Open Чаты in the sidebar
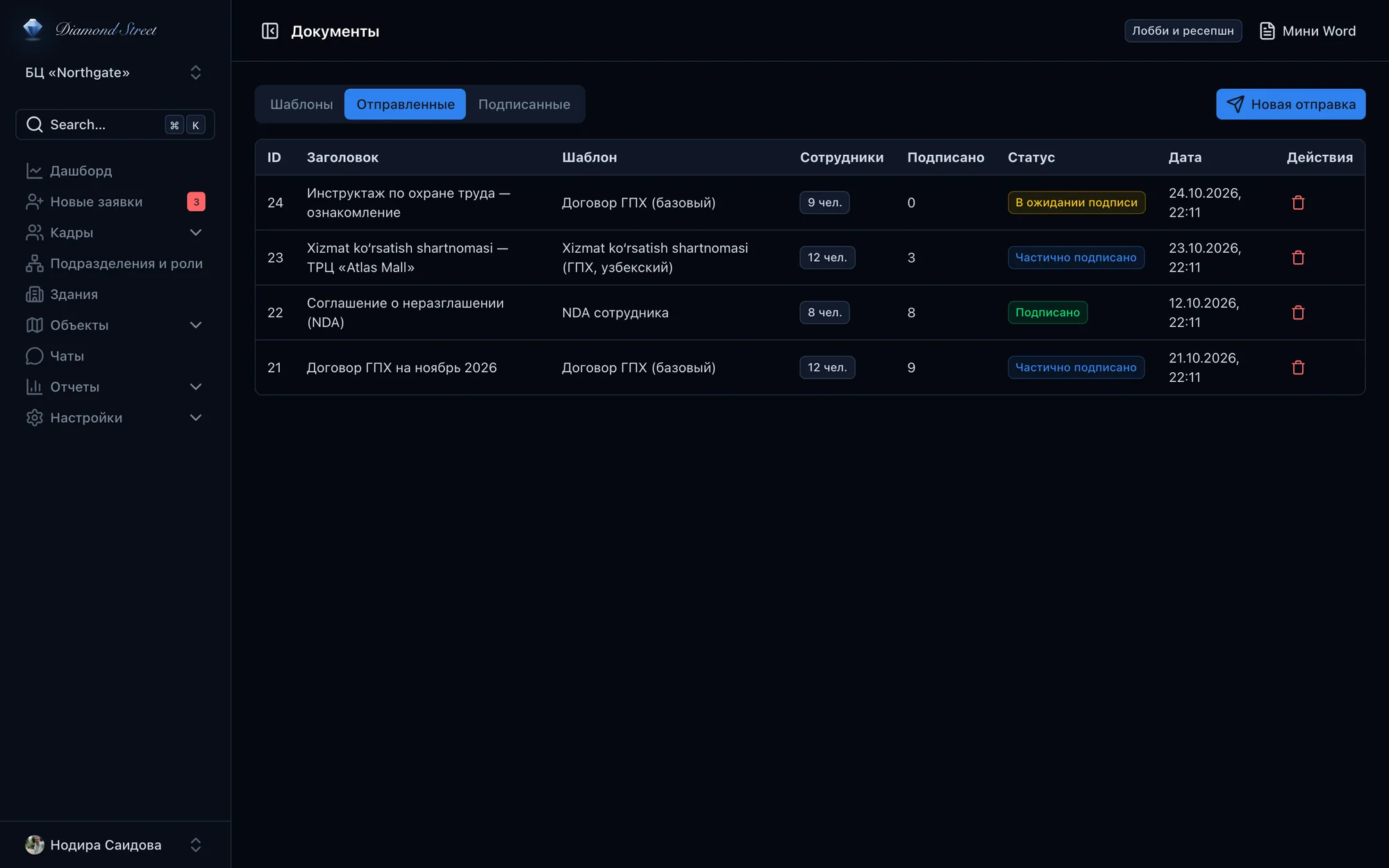This screenshot has width=1389, height=868. pyautogui.click(x=115, y=356)
